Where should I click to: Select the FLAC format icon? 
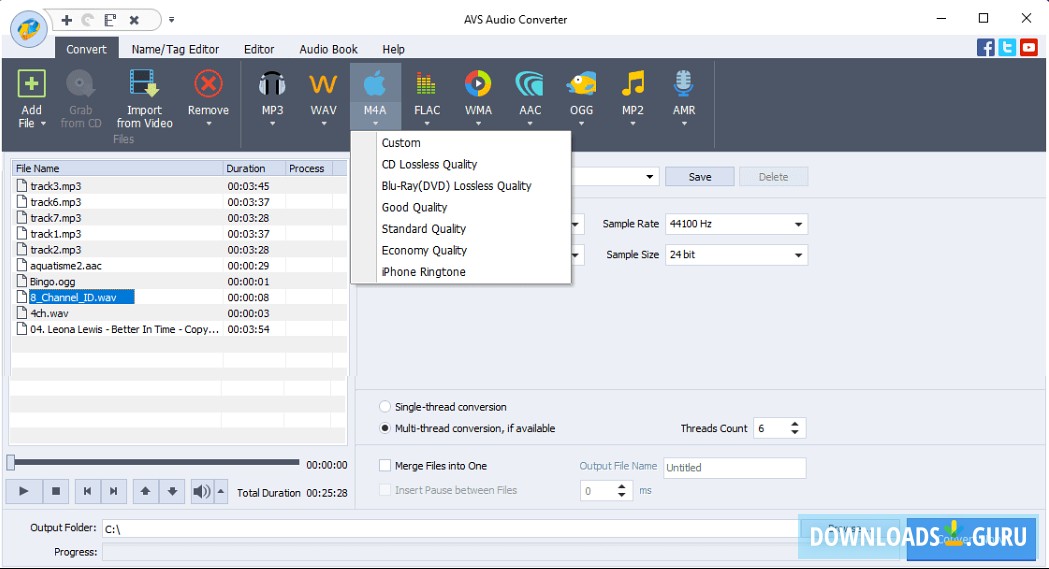tap(427, 85)
